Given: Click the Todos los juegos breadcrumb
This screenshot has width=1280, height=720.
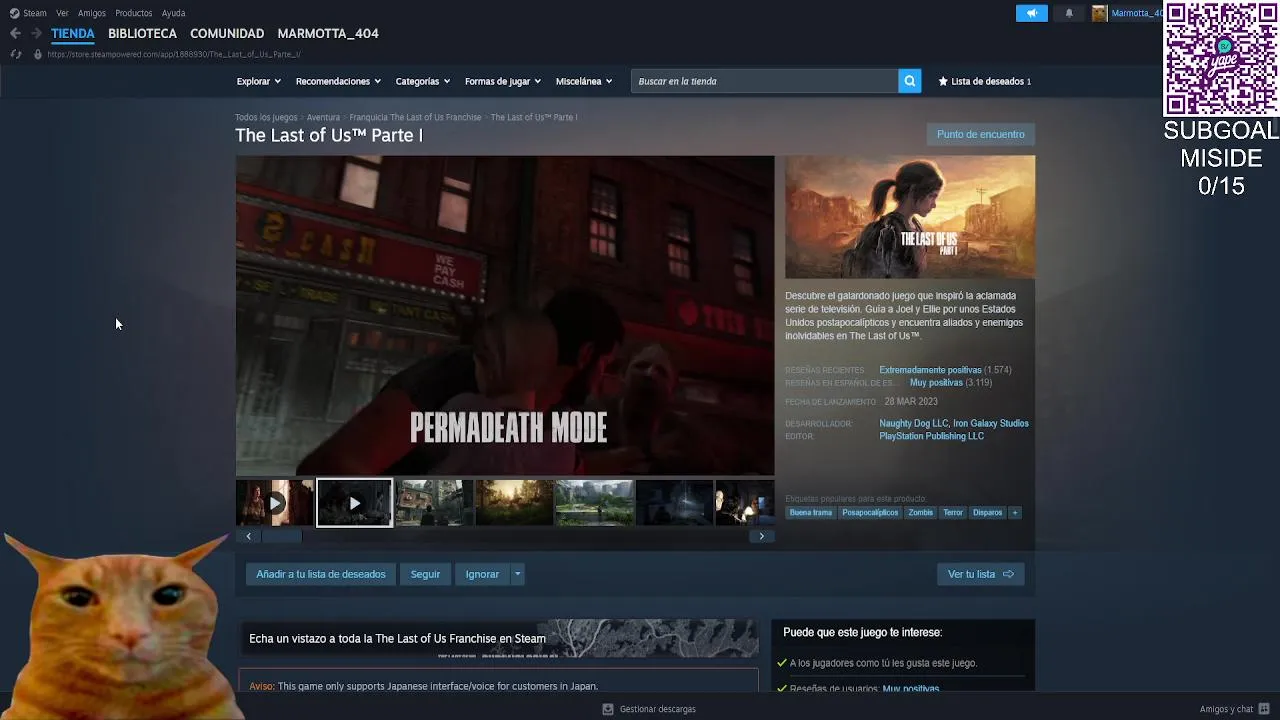Looking at the screenshot, I should 266,117.
